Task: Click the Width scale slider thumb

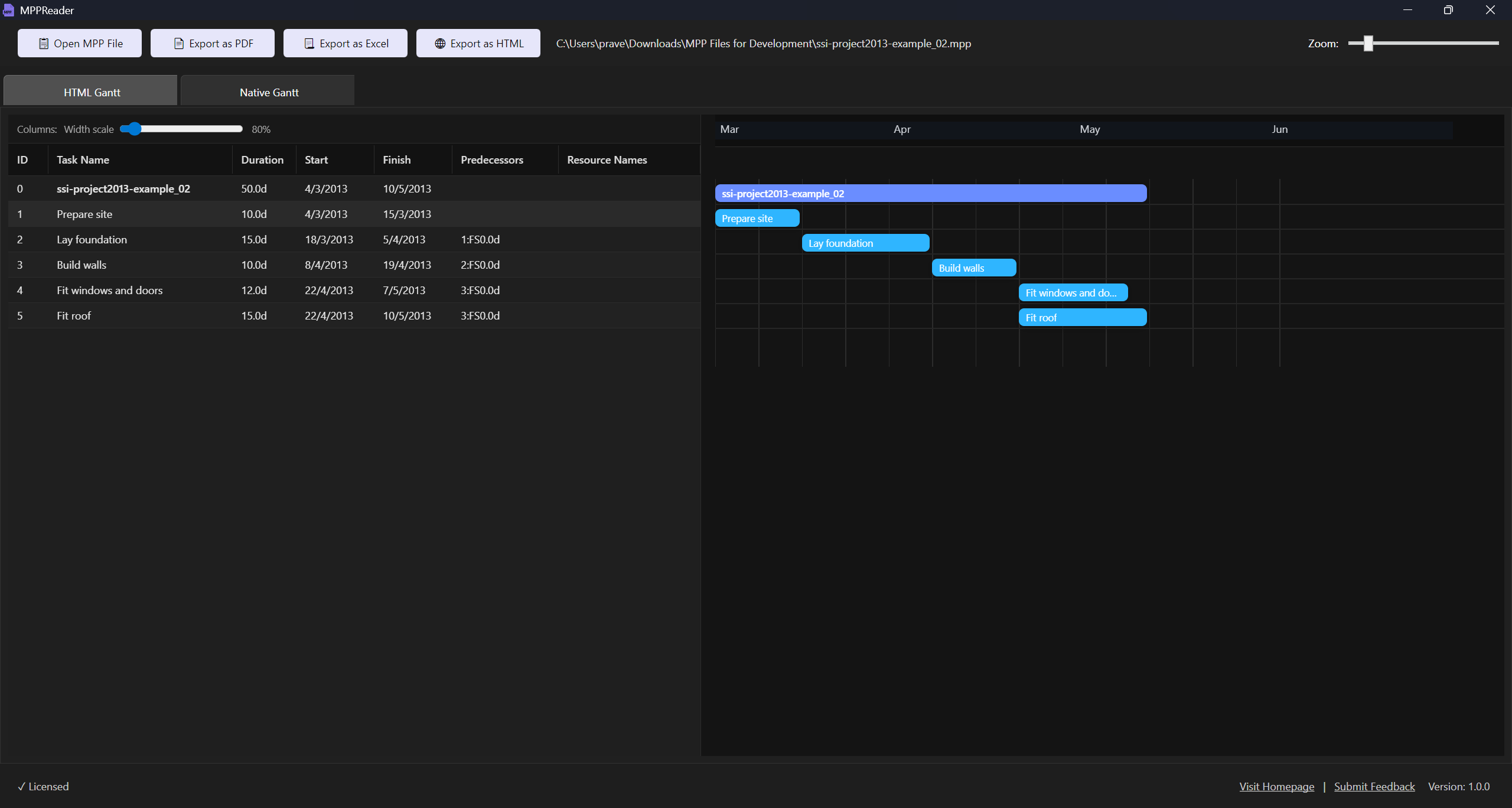Action: [135, 129]
